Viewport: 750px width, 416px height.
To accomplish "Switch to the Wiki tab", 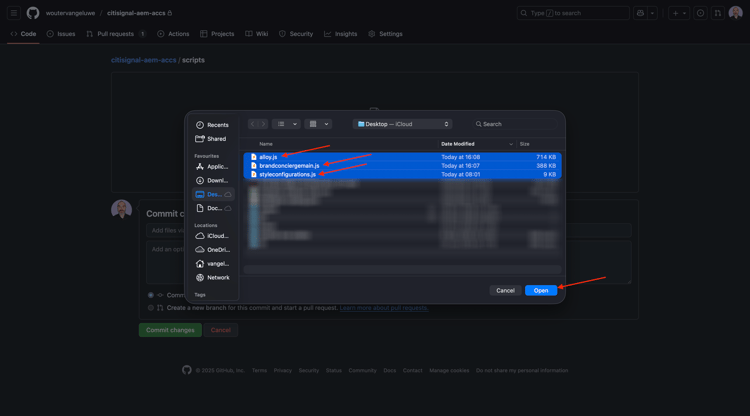I will click(257, 34).
